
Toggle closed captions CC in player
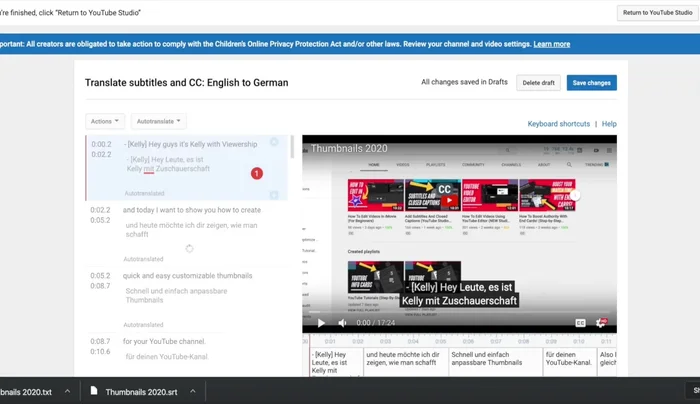pos(580,323)
